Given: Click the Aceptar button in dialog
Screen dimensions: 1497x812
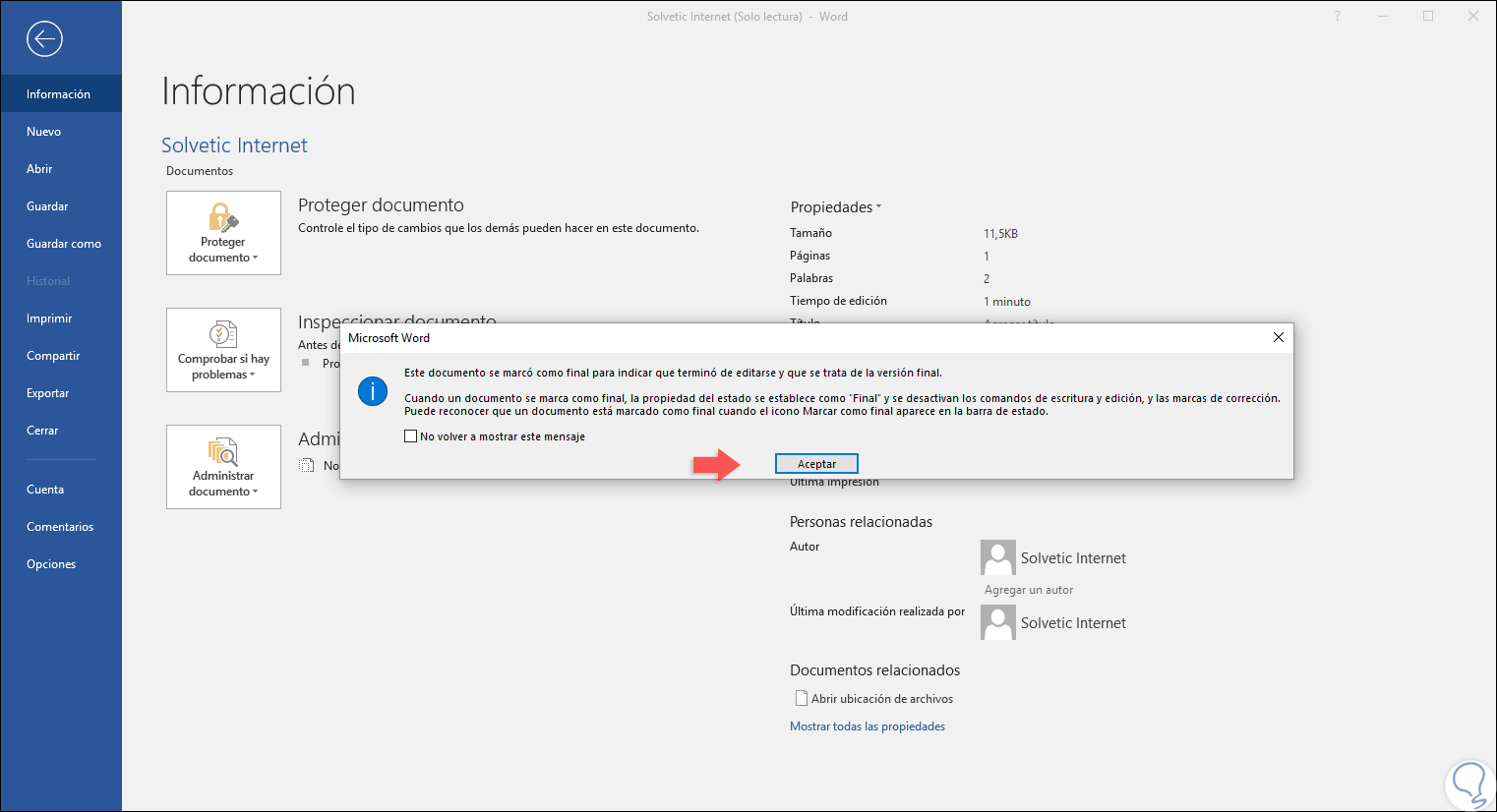Looking at the screenshot, I should click(816, 464).
